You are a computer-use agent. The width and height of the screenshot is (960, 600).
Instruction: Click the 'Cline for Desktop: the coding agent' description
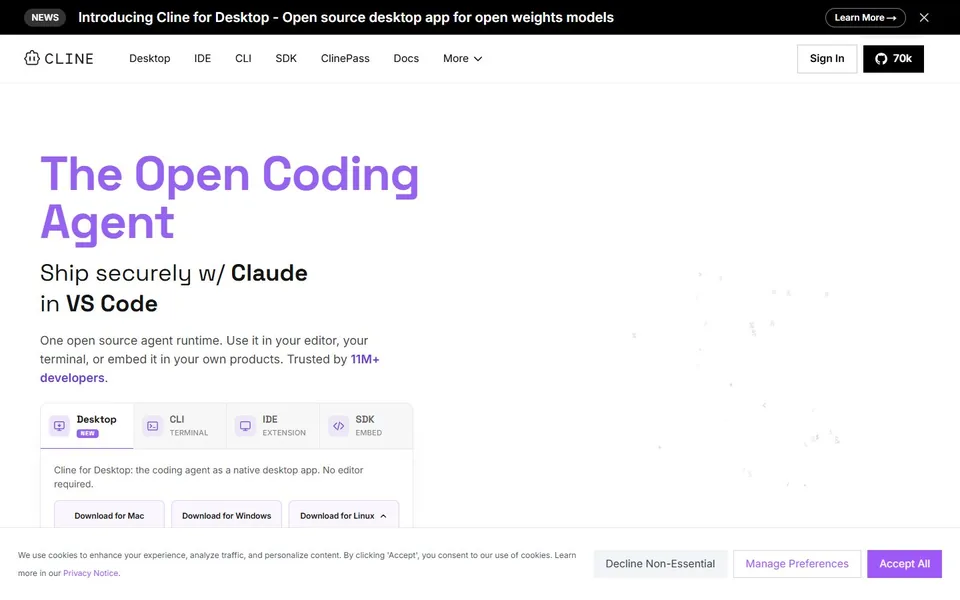208,477
